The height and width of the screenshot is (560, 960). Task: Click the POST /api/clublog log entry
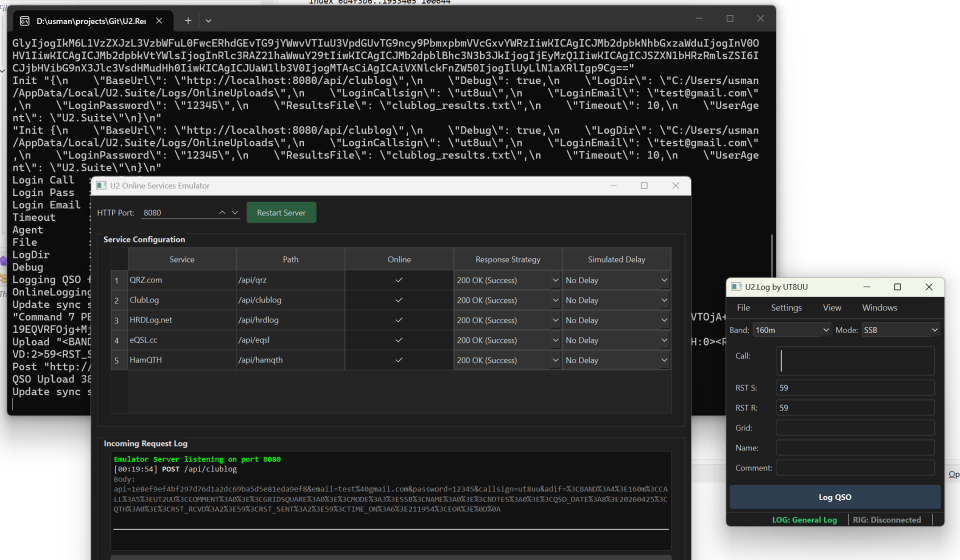[175, 469]
